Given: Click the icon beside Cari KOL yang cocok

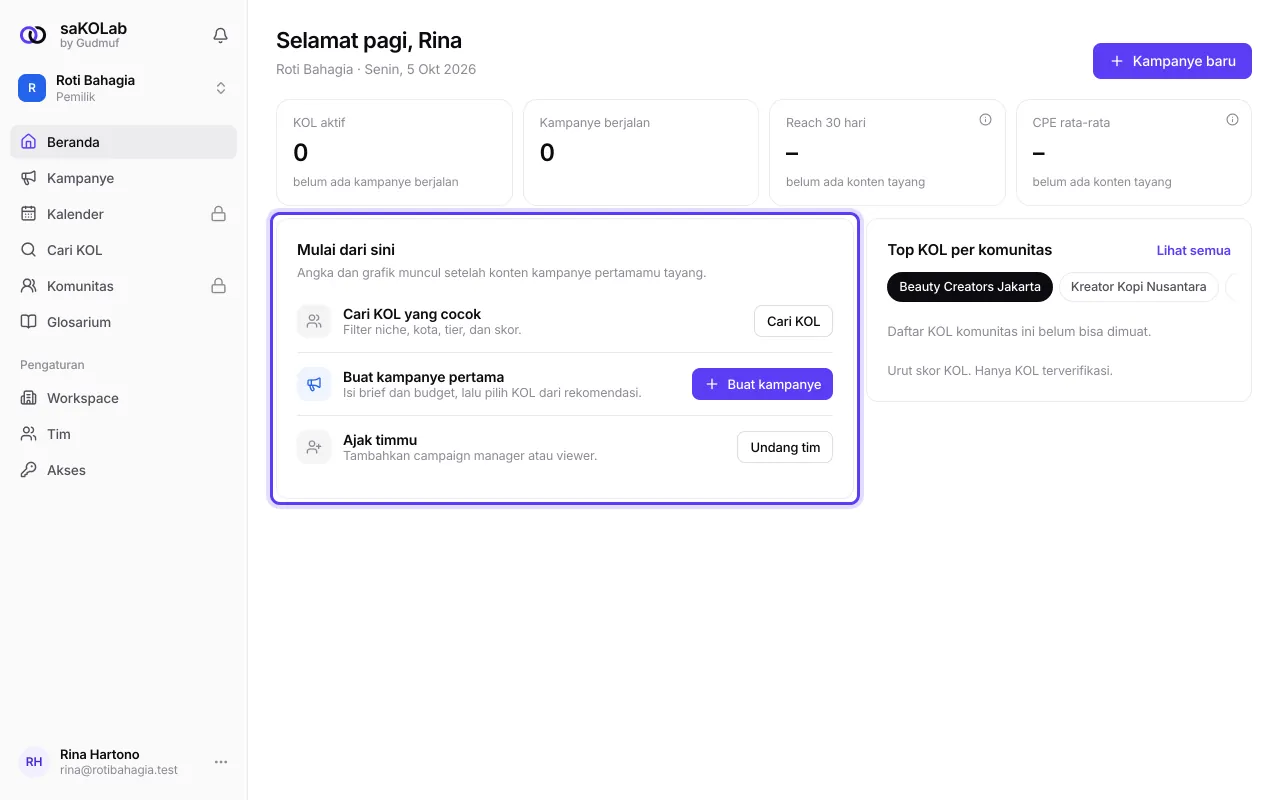Looking at the screenshot, I should pyautogui.click(x=314, y=321).
